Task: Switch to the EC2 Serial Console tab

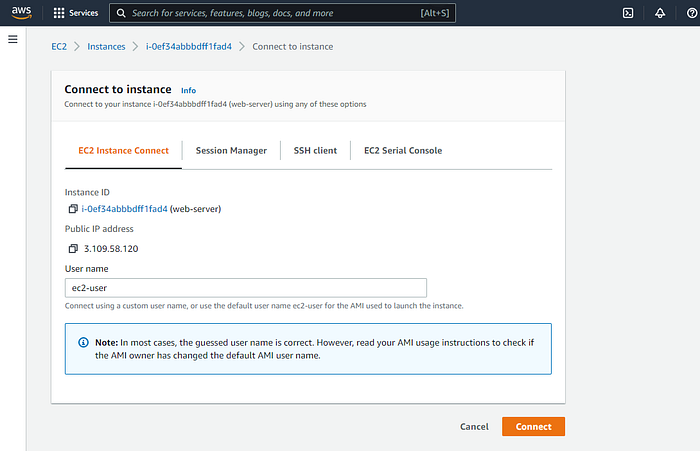Action: pos(403,150)
